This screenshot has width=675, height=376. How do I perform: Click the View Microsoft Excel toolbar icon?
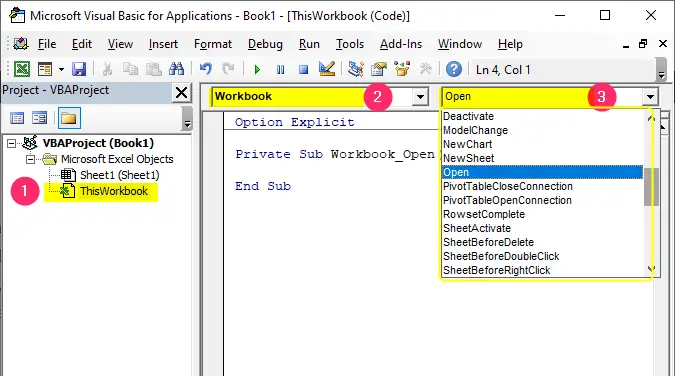(22, 69)
